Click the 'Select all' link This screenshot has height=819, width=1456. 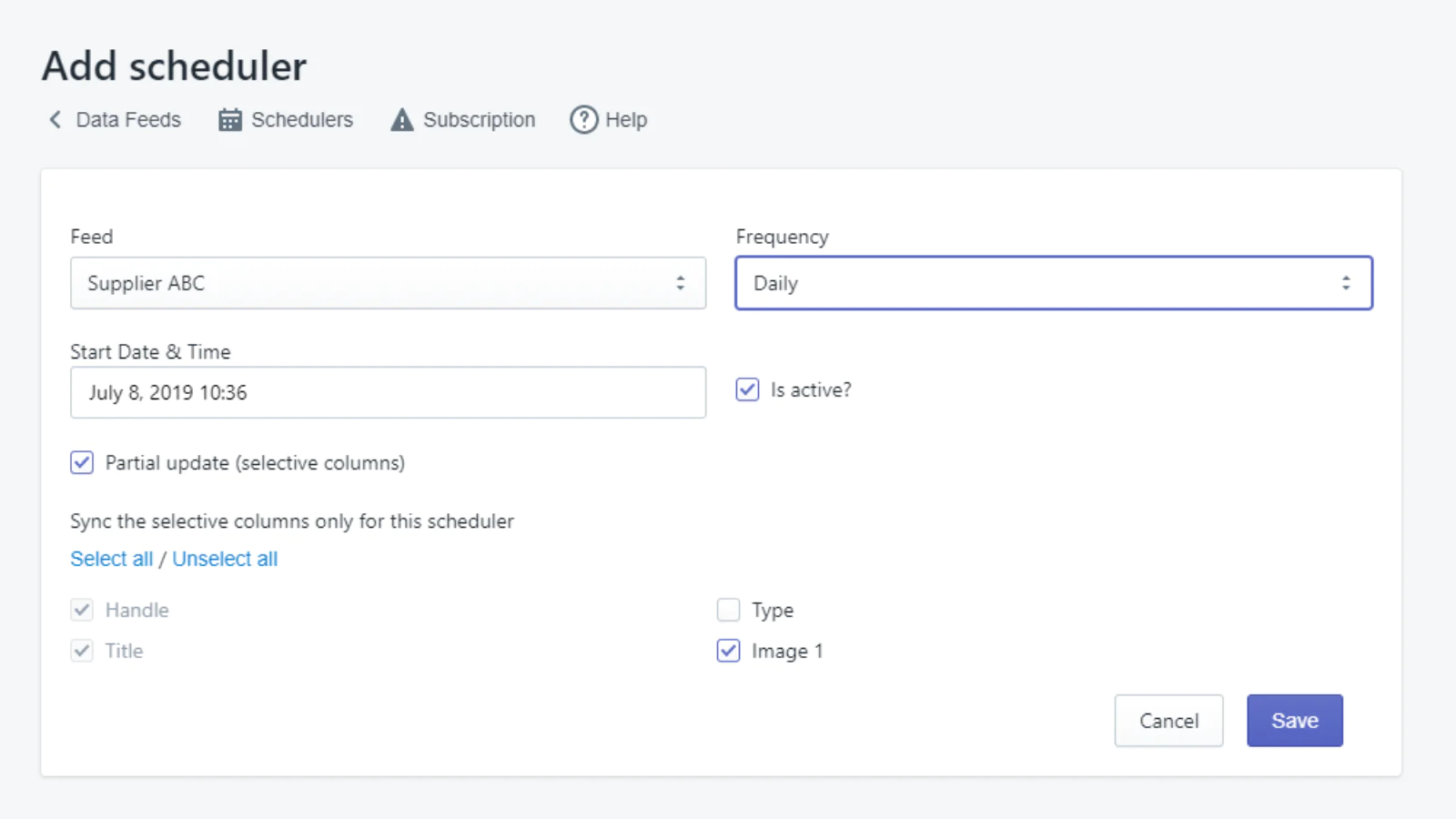(111, 559)
